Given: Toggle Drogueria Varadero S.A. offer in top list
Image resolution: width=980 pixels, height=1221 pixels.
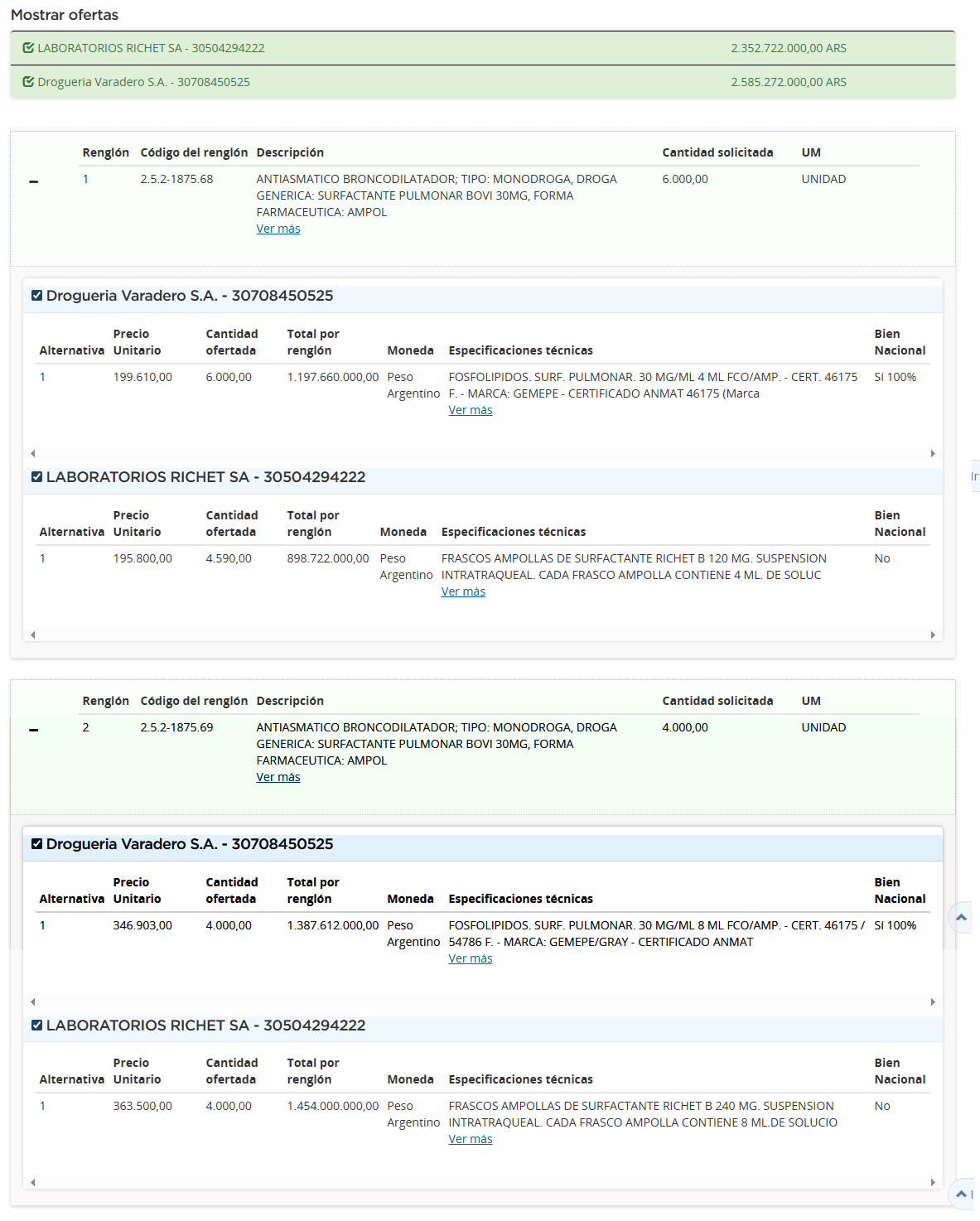Looking at the screenshot, I should pos(28,82).
